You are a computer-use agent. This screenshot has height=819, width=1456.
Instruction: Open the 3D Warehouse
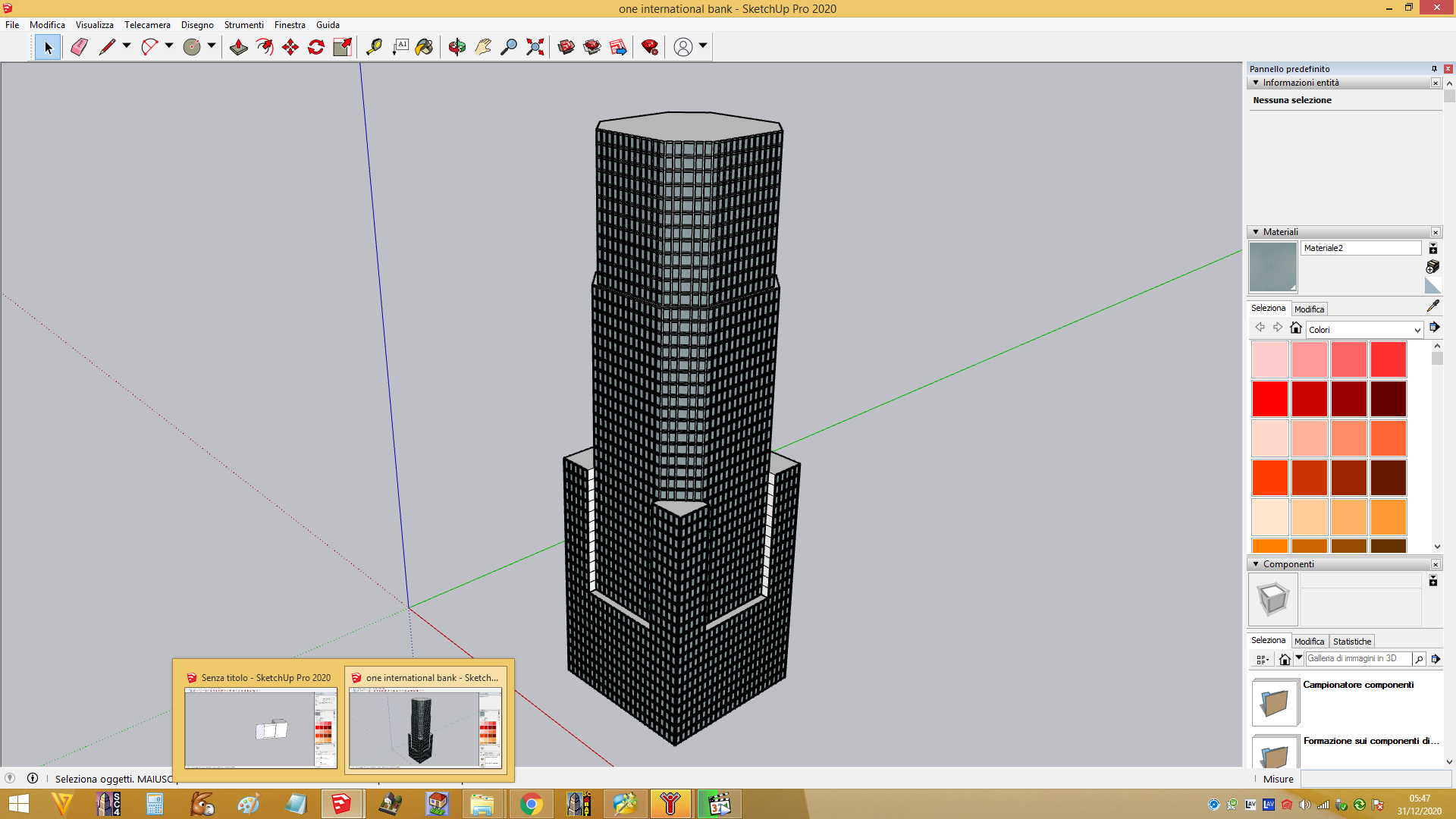point(566,47)
